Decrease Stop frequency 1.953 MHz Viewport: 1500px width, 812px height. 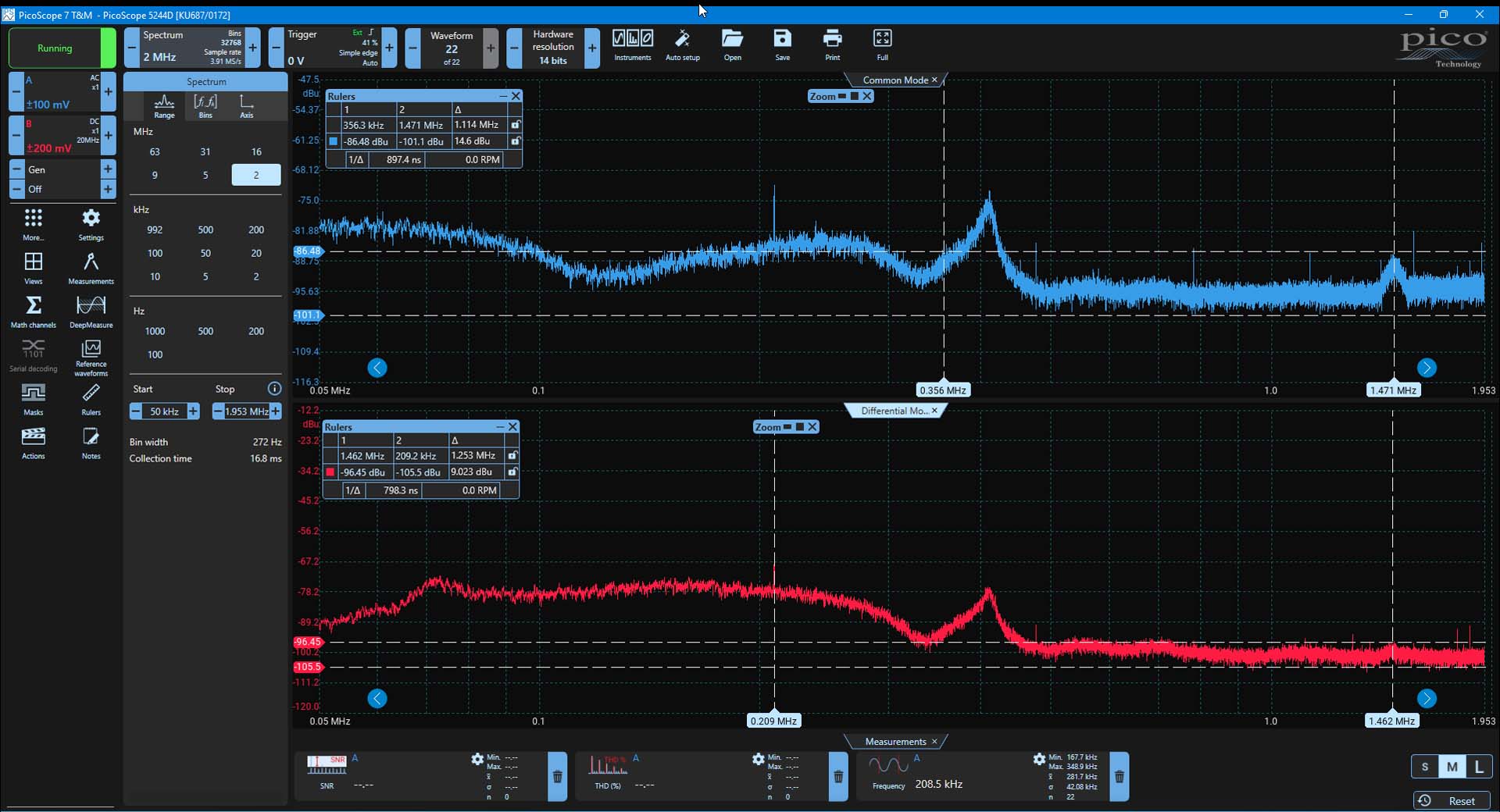(x=218, y=411)
